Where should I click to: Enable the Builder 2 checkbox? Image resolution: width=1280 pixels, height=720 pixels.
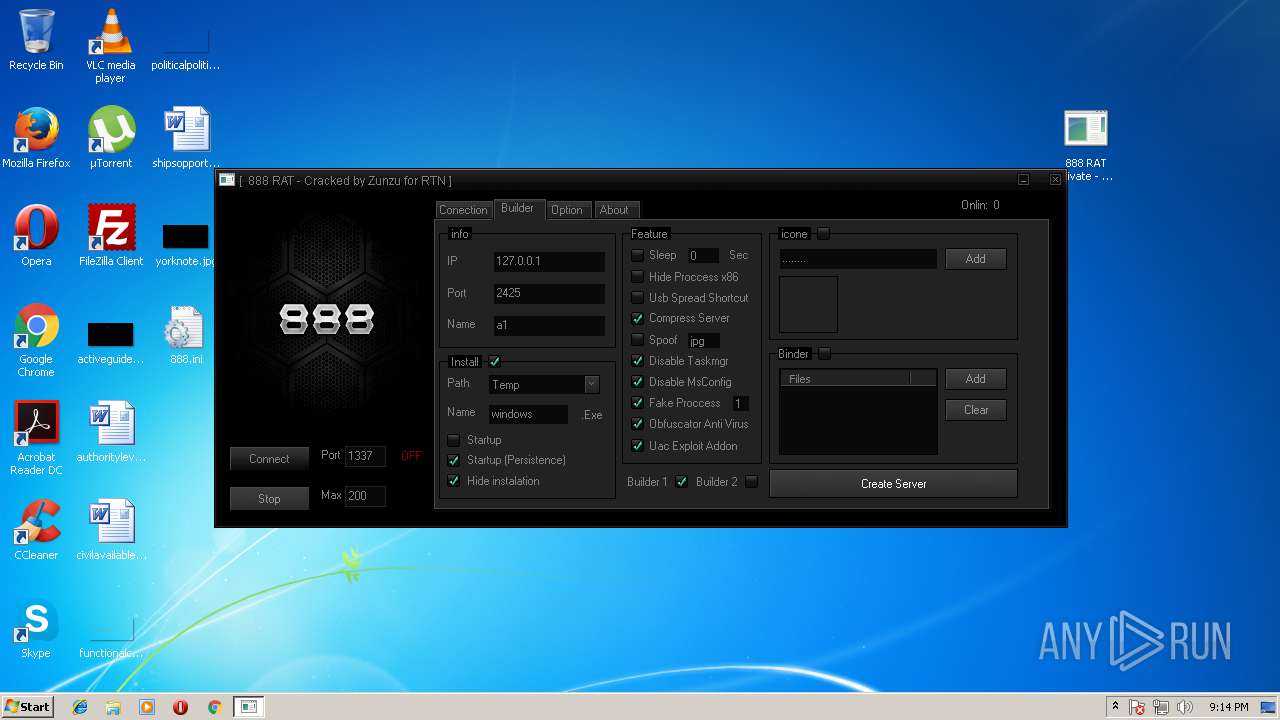752,482
